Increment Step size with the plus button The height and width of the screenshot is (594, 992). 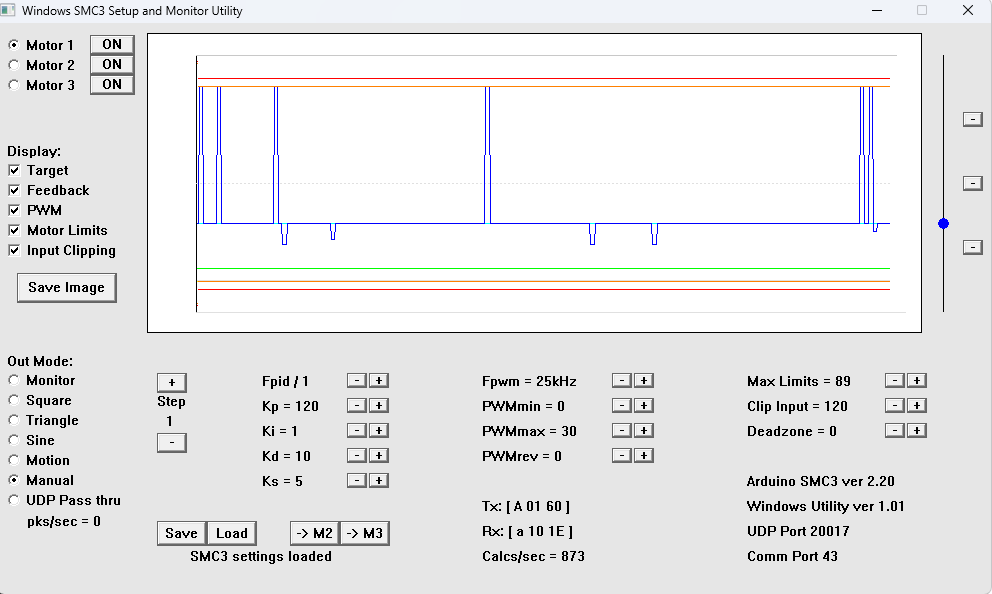tap(171, 381)
